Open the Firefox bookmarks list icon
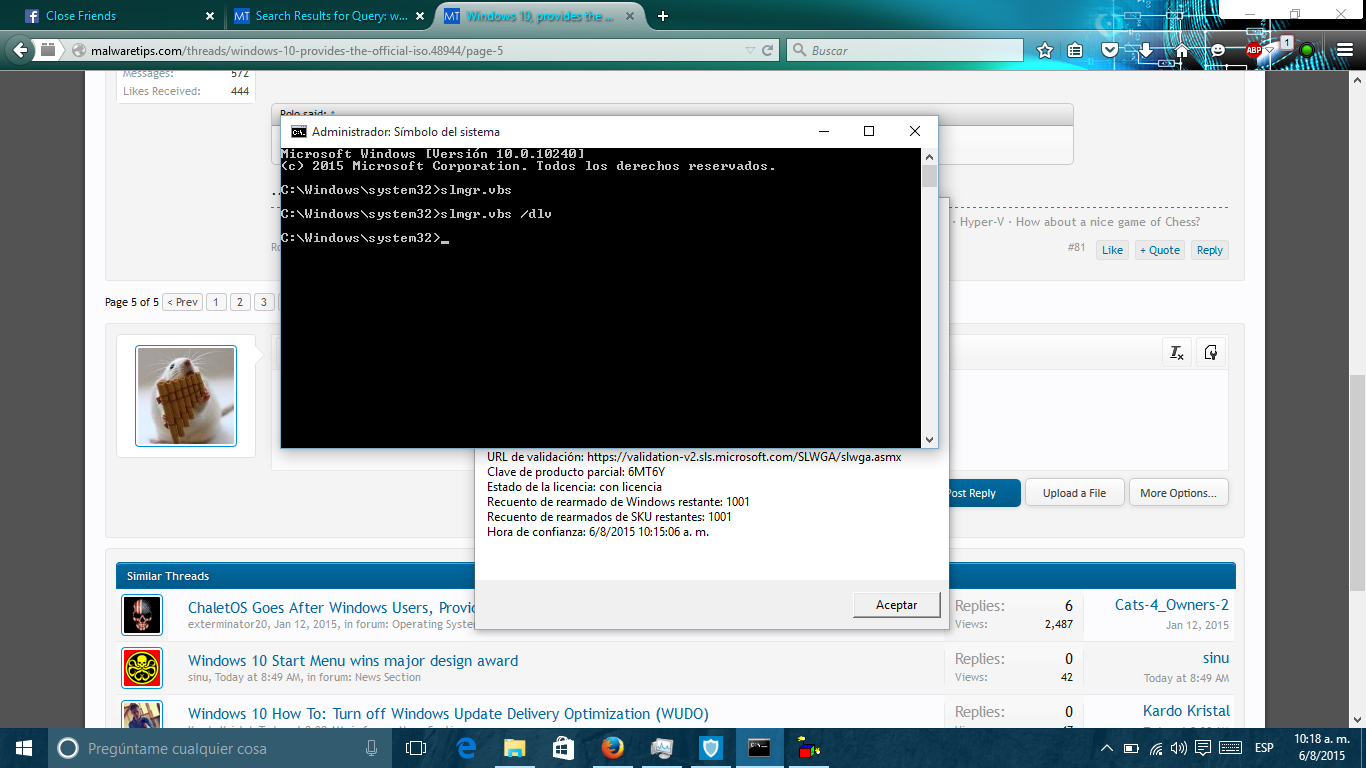This screenshot has height=768, width=1366. [x=1075, y=50]
